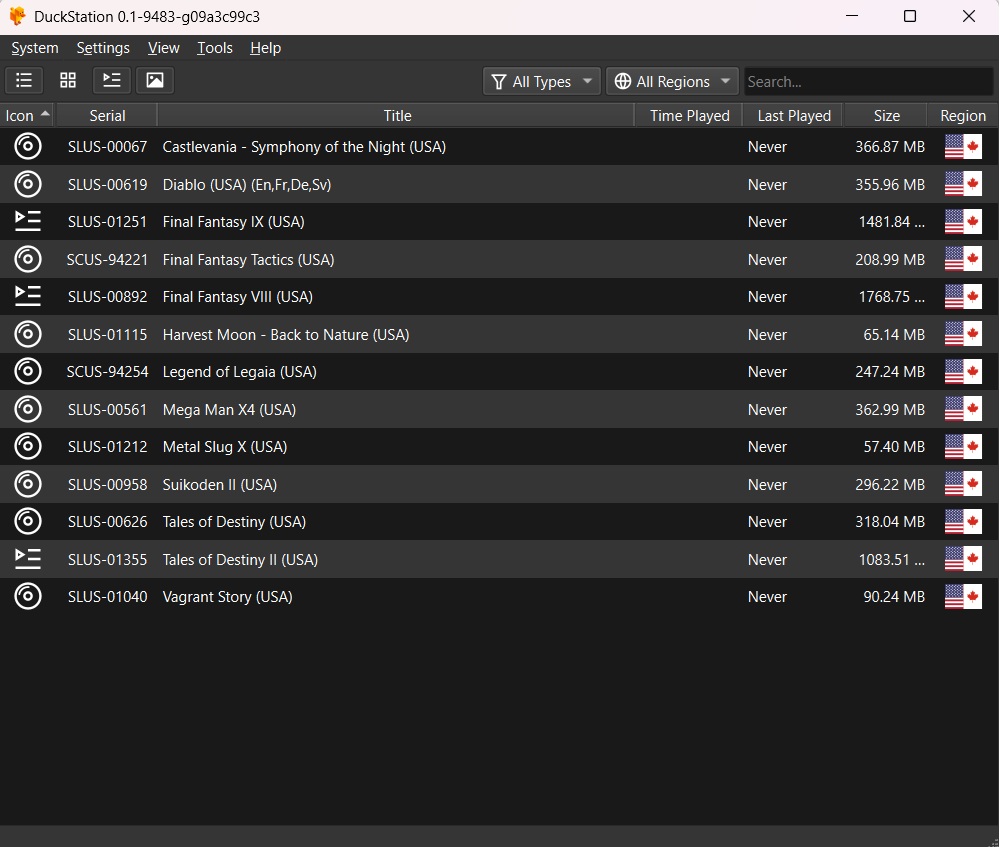Toggle merge disc sets button

click(112, 80)
